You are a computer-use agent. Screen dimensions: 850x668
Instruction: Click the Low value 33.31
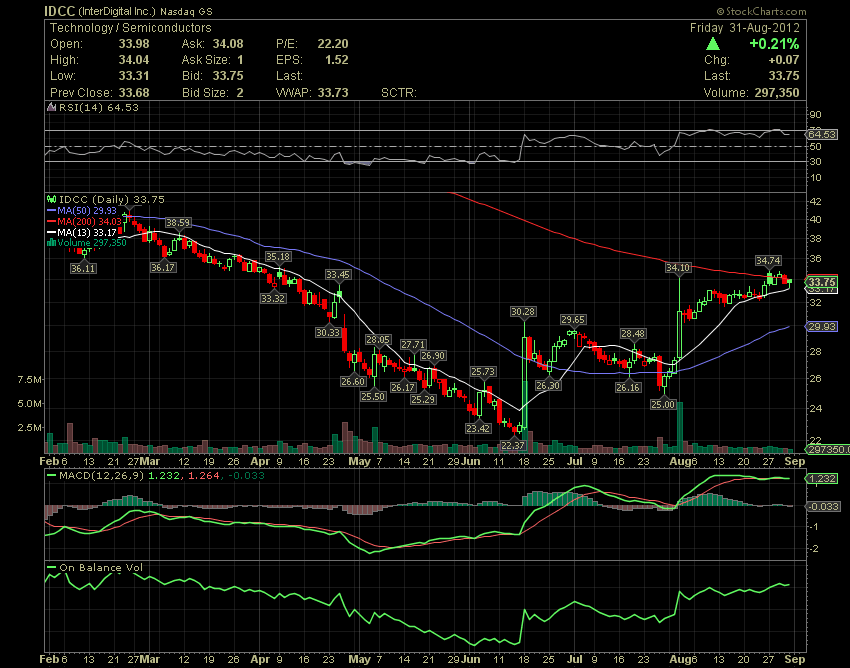coord(134,76)
